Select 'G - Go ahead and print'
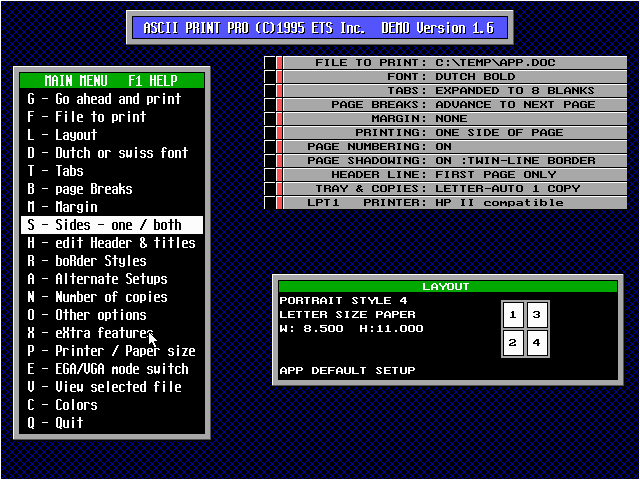The width and height of the screenshot is (640, 480). tap(112, 99)
